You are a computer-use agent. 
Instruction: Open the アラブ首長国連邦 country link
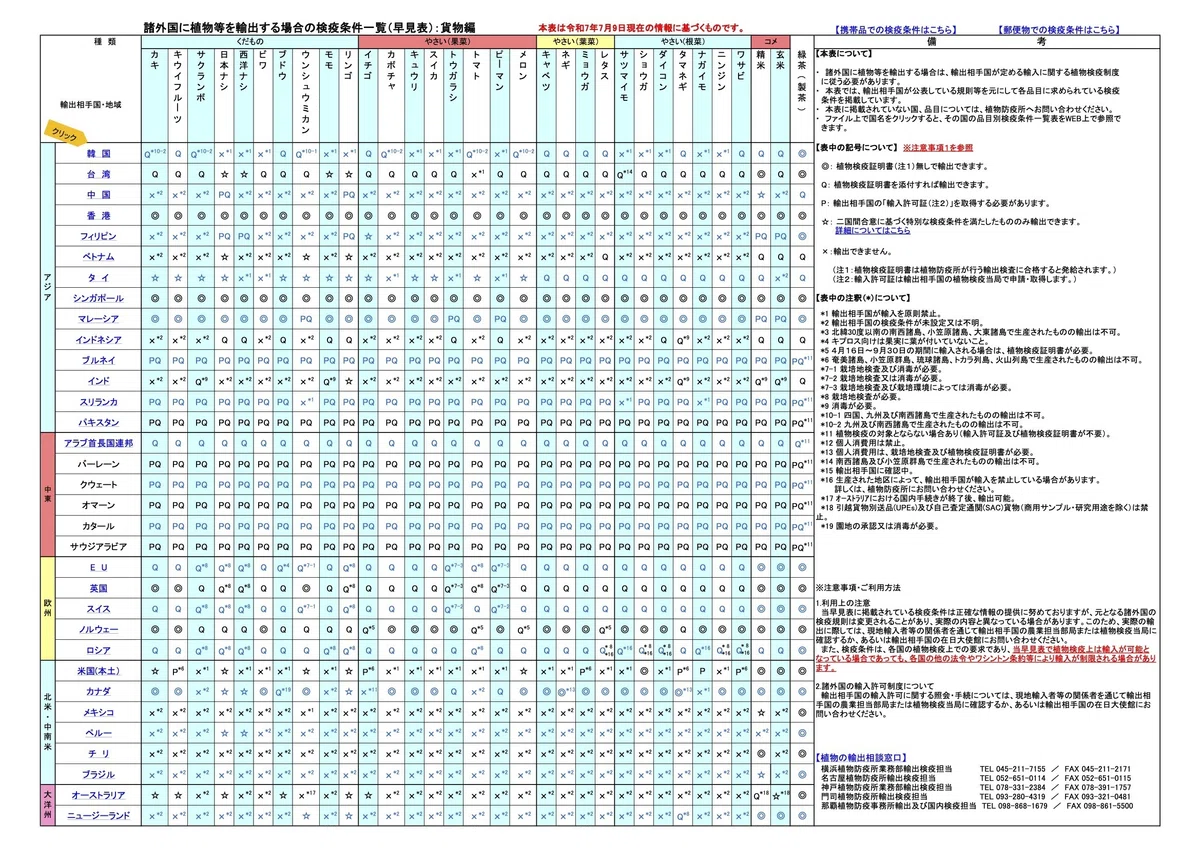click(98, 442)
